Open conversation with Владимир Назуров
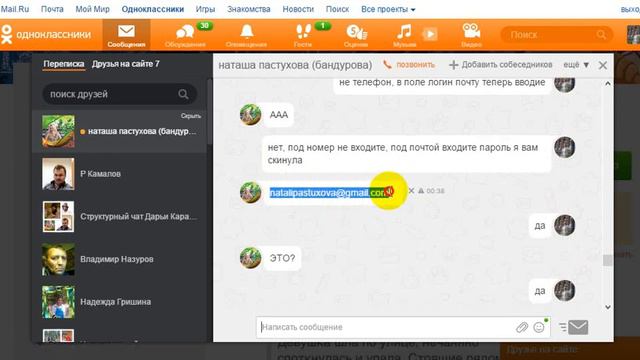Screen dimensions: 640x360 (x=120, y=259)
